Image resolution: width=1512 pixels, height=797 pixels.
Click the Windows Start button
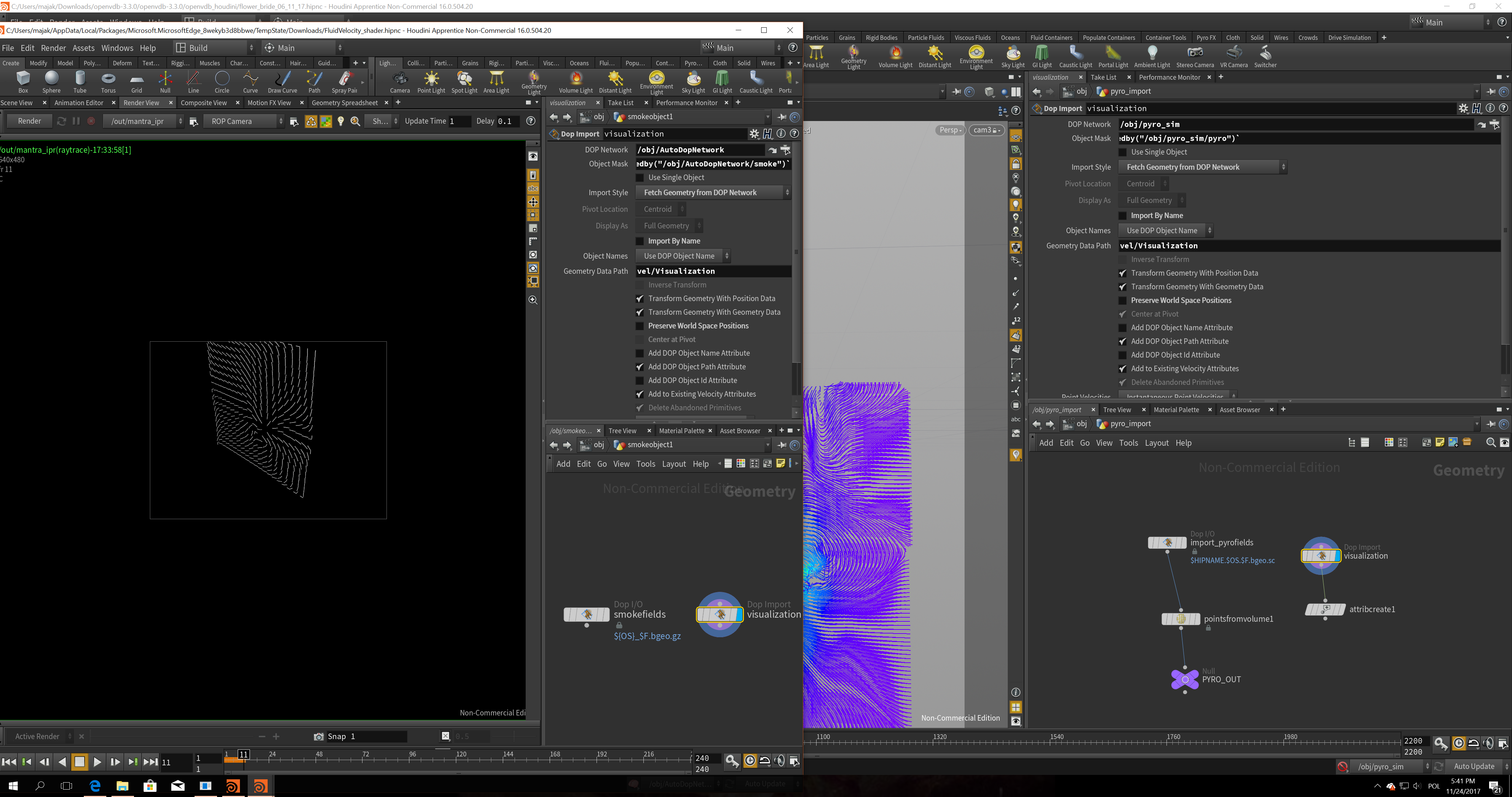[x=13, y=786]
